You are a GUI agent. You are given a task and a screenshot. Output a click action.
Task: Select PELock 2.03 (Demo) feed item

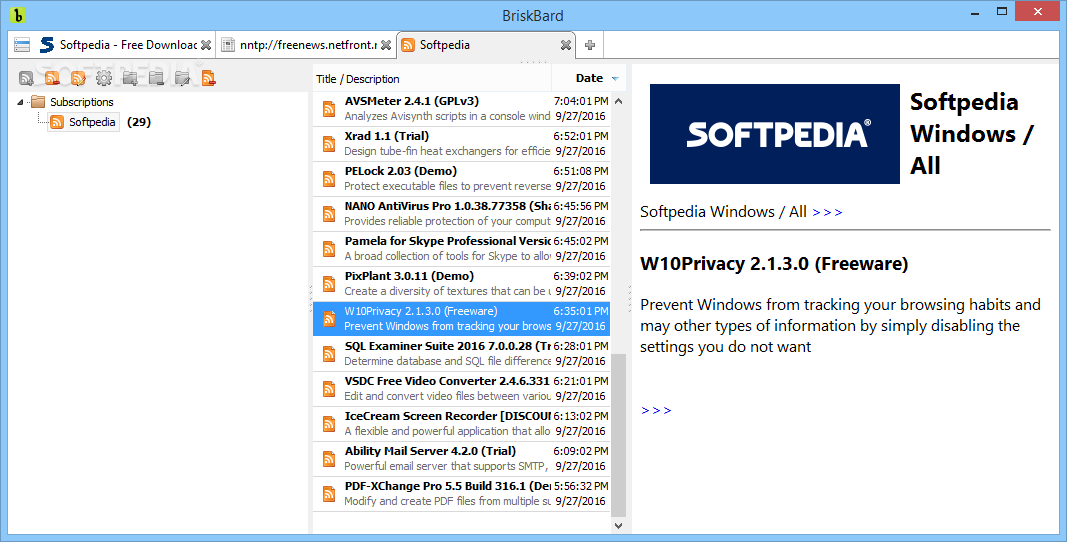(461, 179)
